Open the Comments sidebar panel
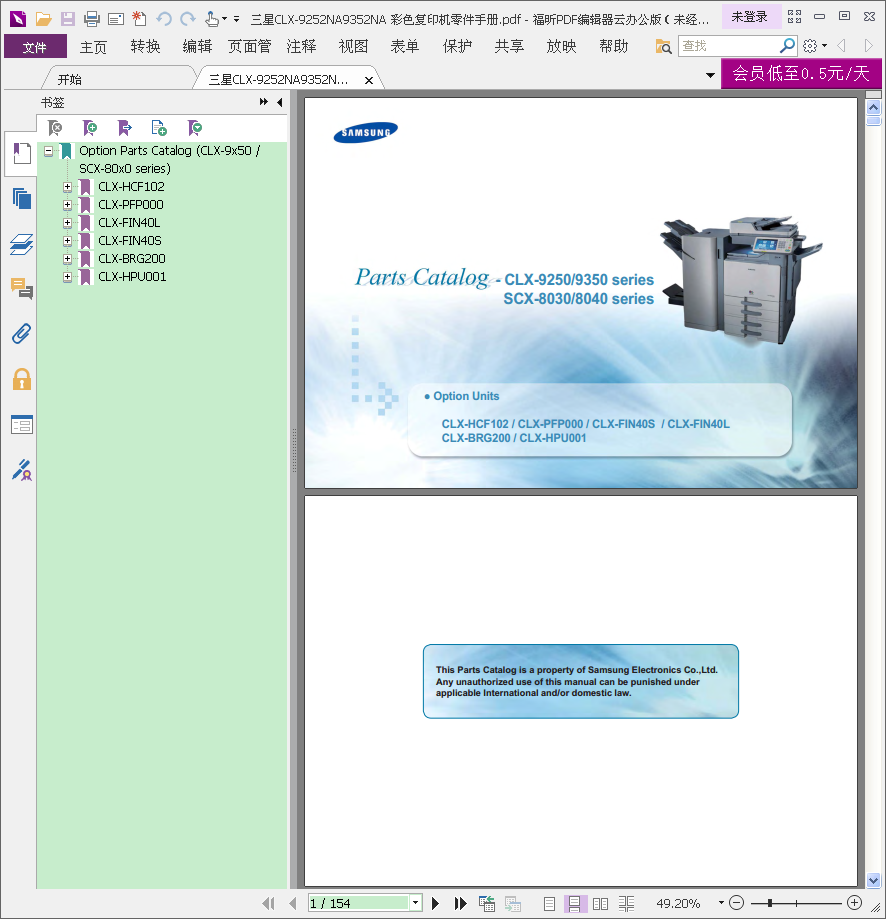 point(22,289)
